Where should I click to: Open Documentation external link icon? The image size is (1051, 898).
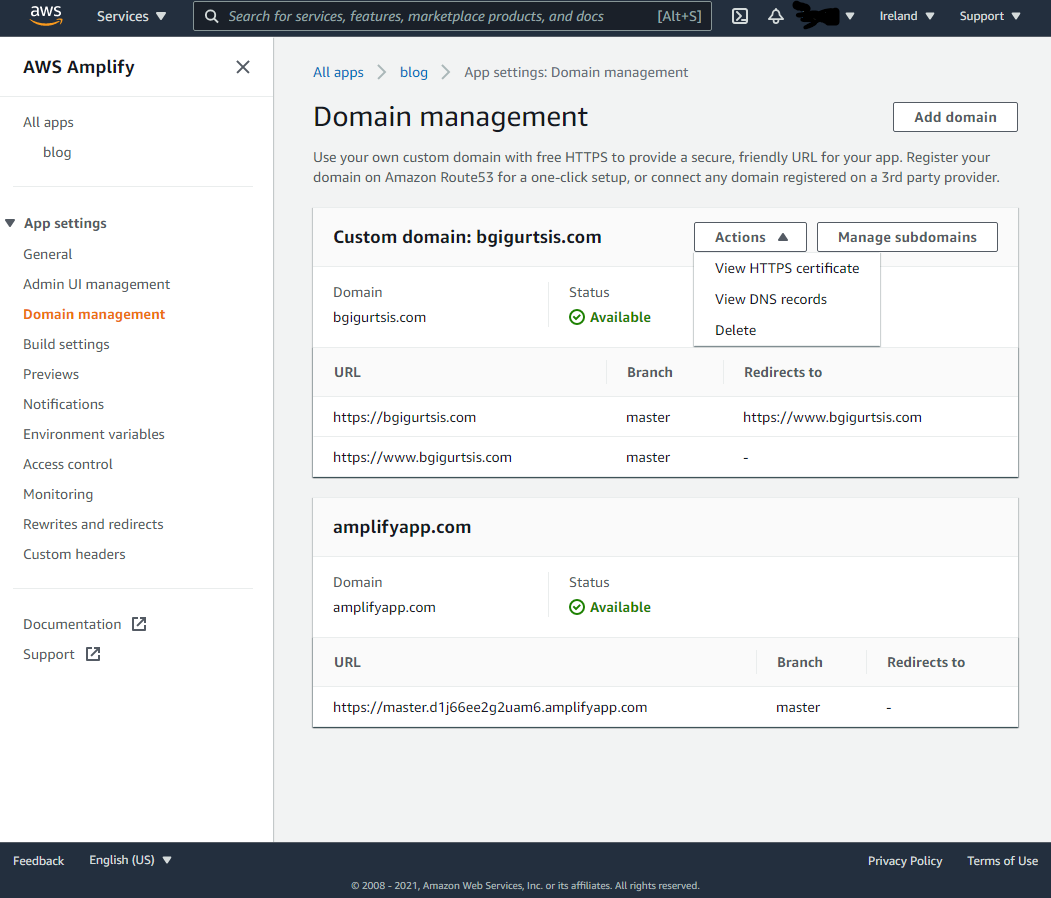tap(139, 624)
